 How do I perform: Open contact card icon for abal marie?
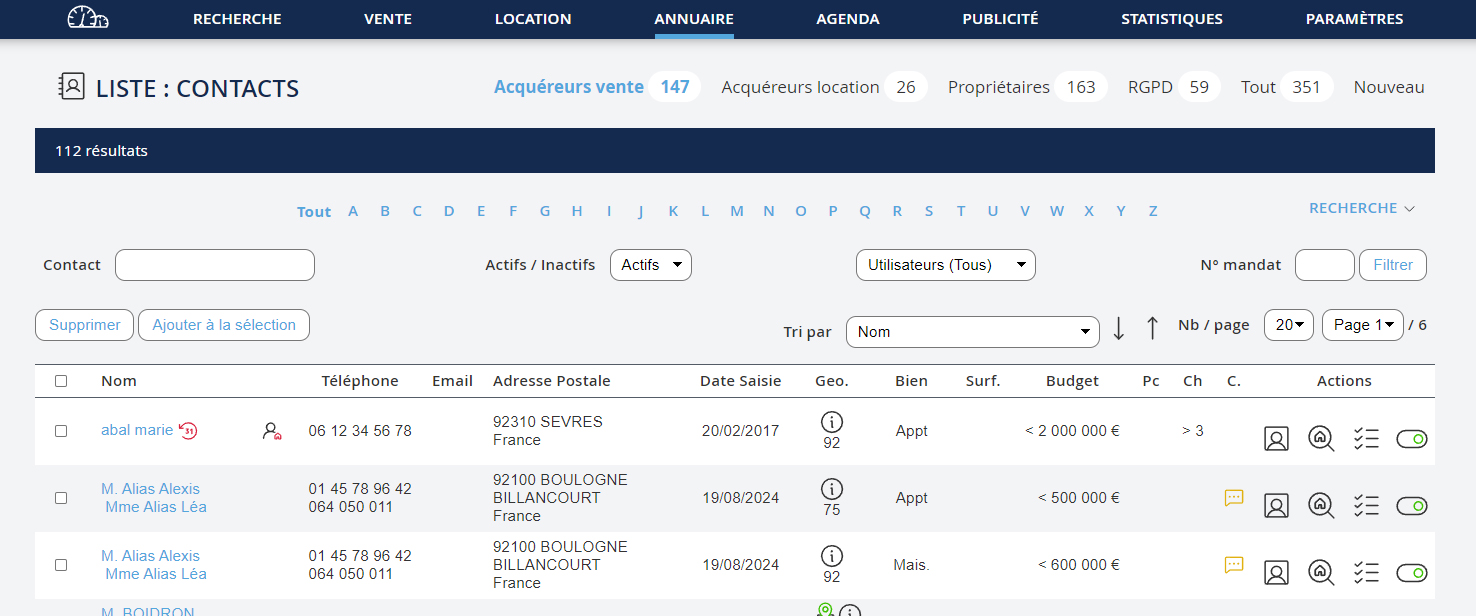(x=1276, y=439)
